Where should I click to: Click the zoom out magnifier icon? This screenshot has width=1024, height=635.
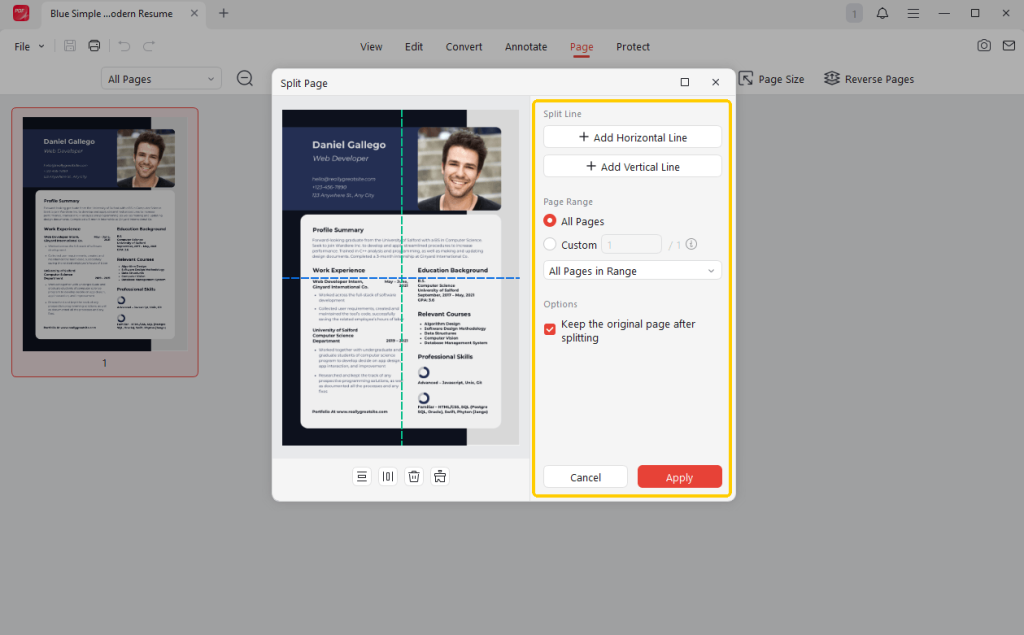(x=245, y=77)
